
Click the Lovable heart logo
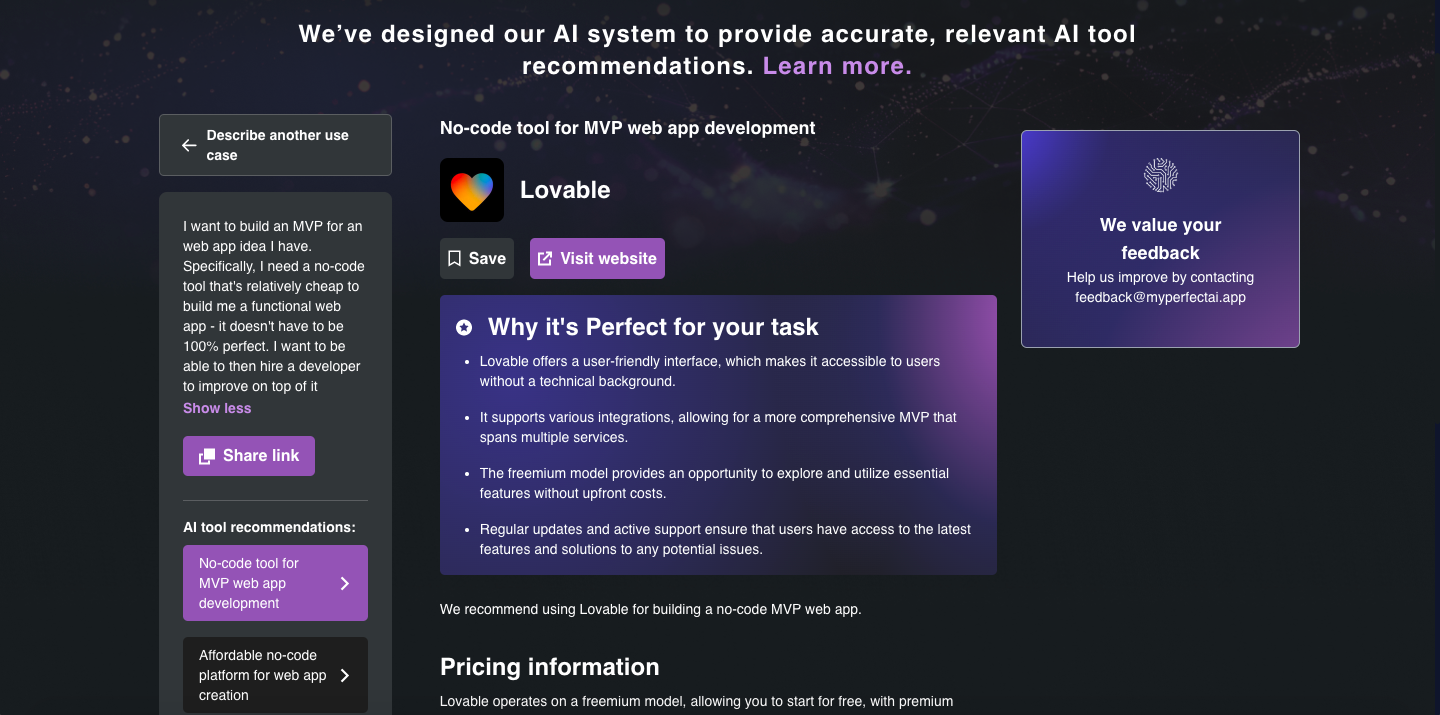click(x=472, y=190)
